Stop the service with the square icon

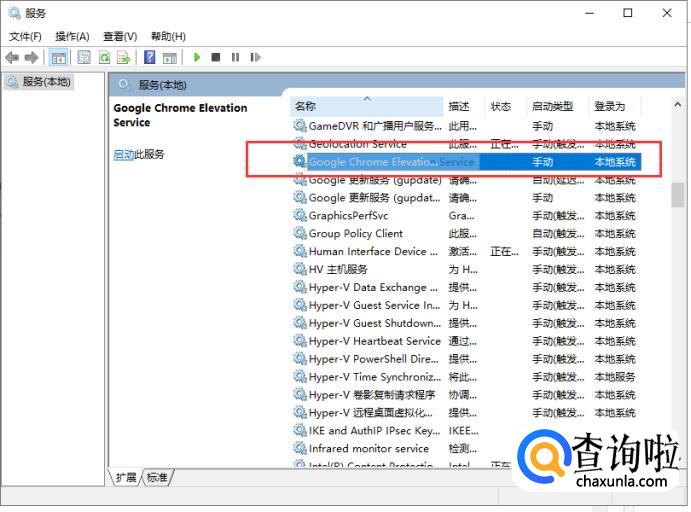pos(215,57)
